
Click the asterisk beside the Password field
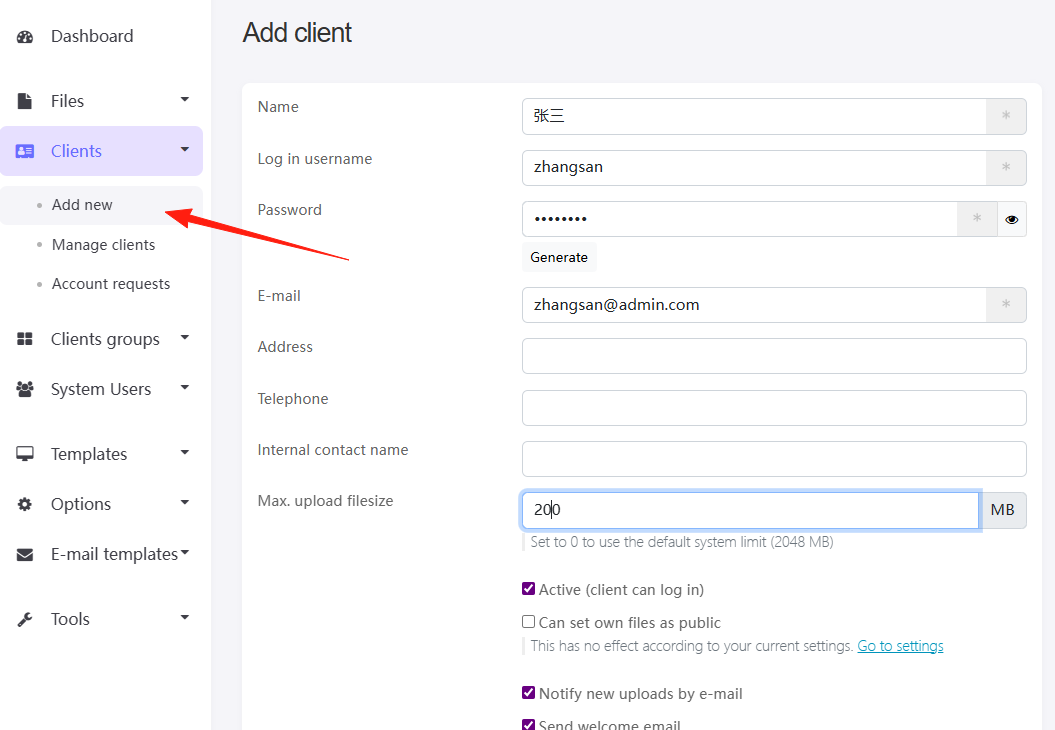(977, 219)
